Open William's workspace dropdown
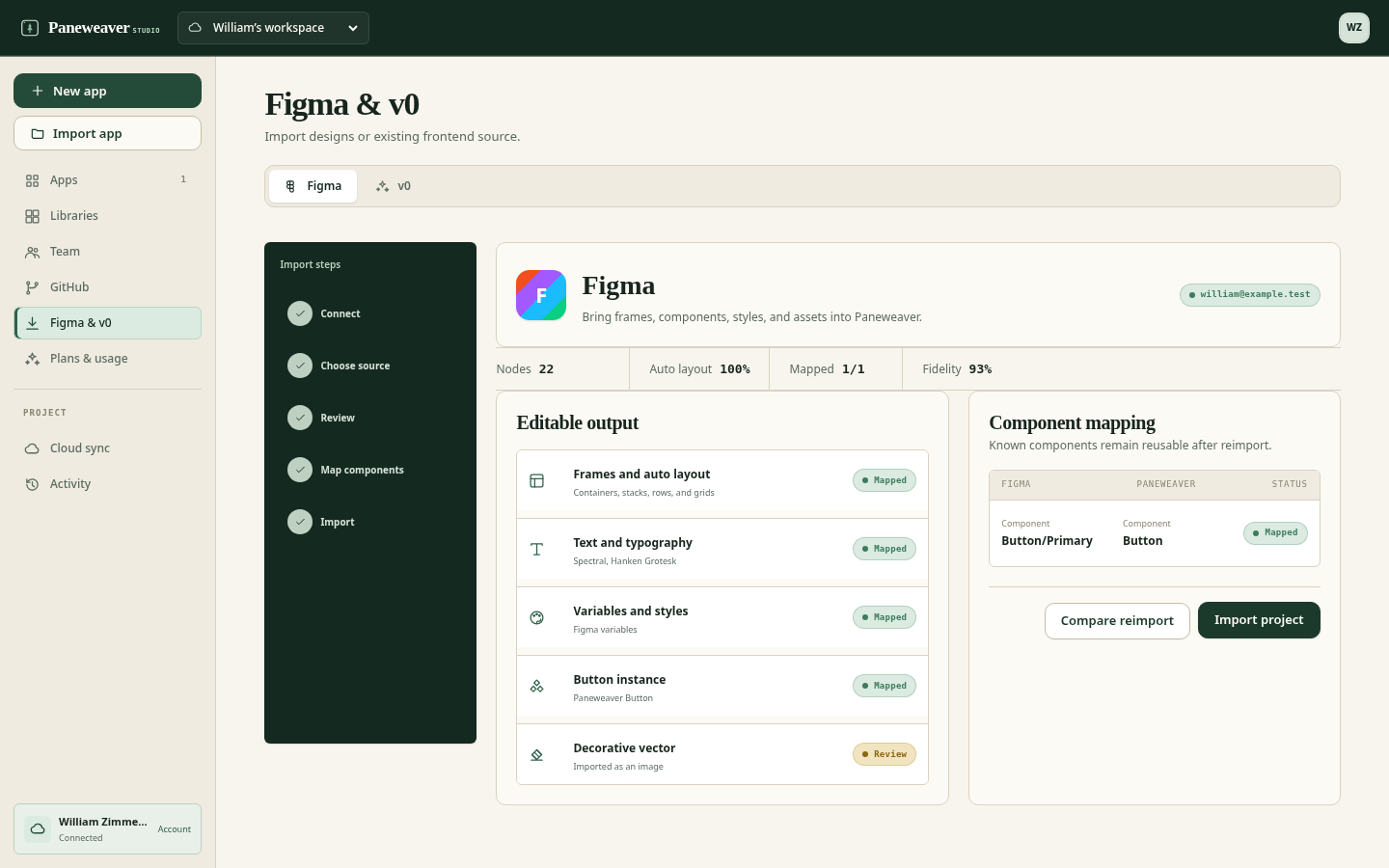Screen dimensions: 1389x868 click(x=273, y=28)
